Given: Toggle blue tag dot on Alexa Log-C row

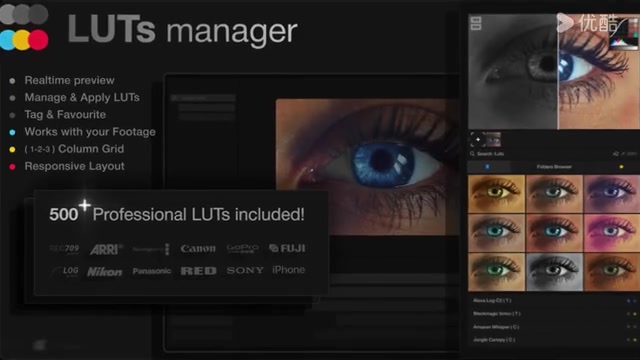Looking at the screenshot, I should point(628,301).
